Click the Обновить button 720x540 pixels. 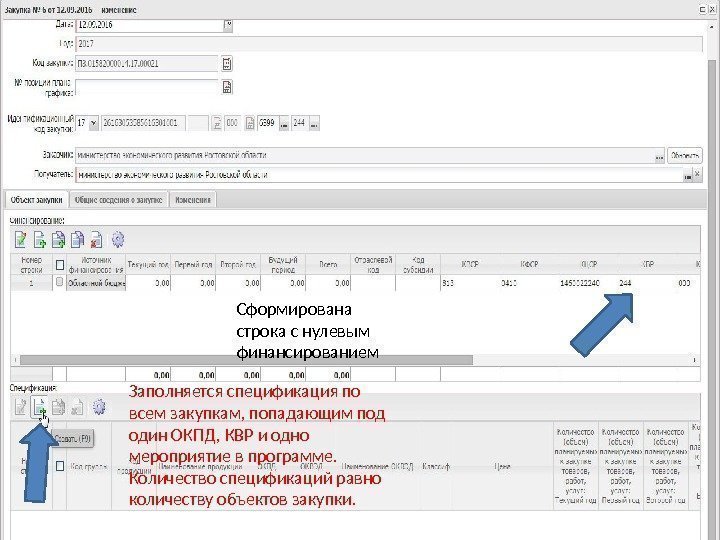pyautogui.click(x=685, y=156)
